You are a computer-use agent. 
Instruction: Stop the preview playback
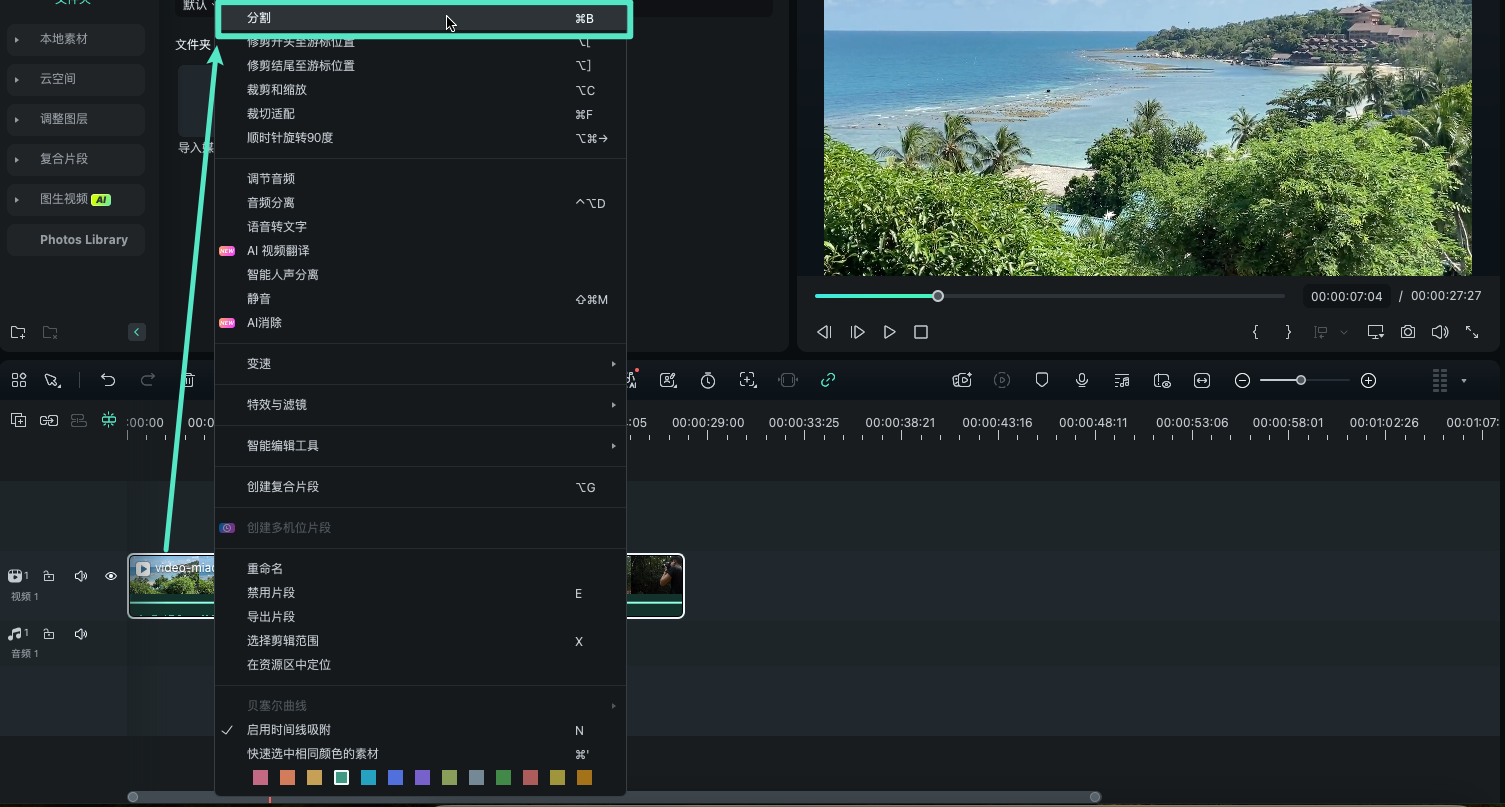coord(921,332)
